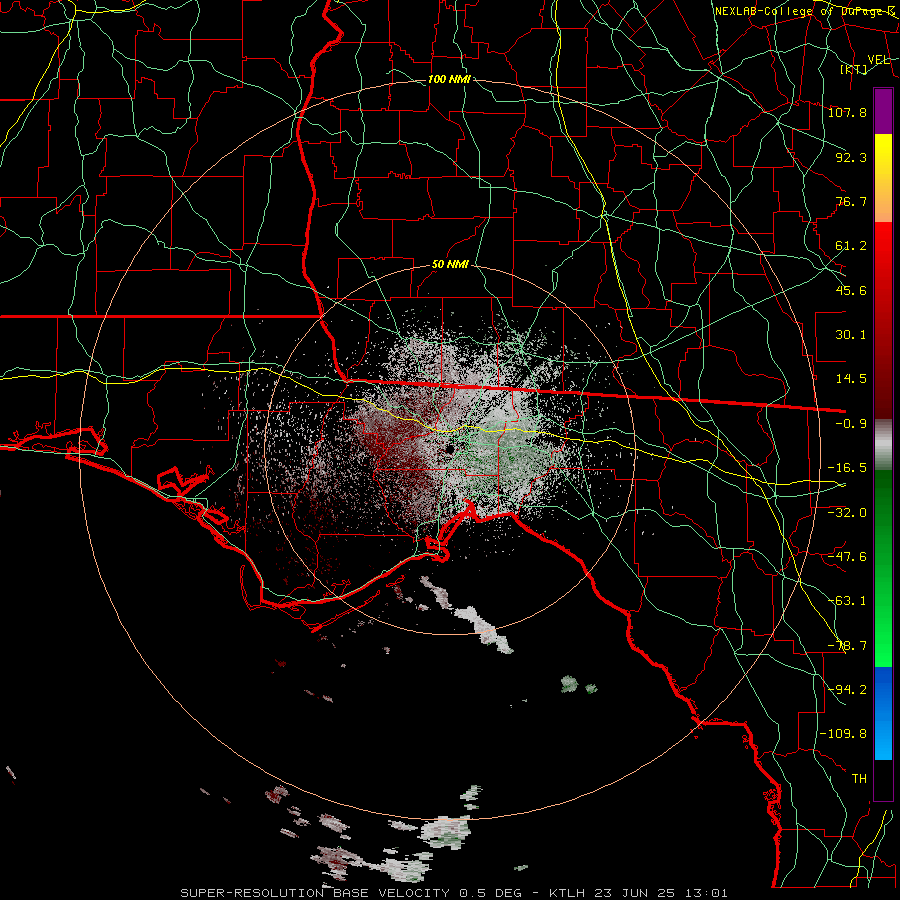Viewport: 900px width, 900px height.
Task: Click the -47.6 velocity scale value
Action: 847,557
